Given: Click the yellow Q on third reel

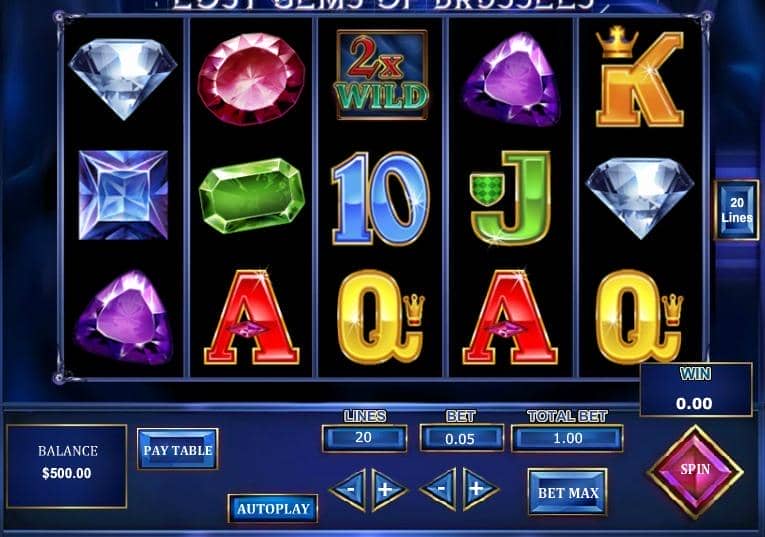Looking at the screenshot, I should 381,317.
